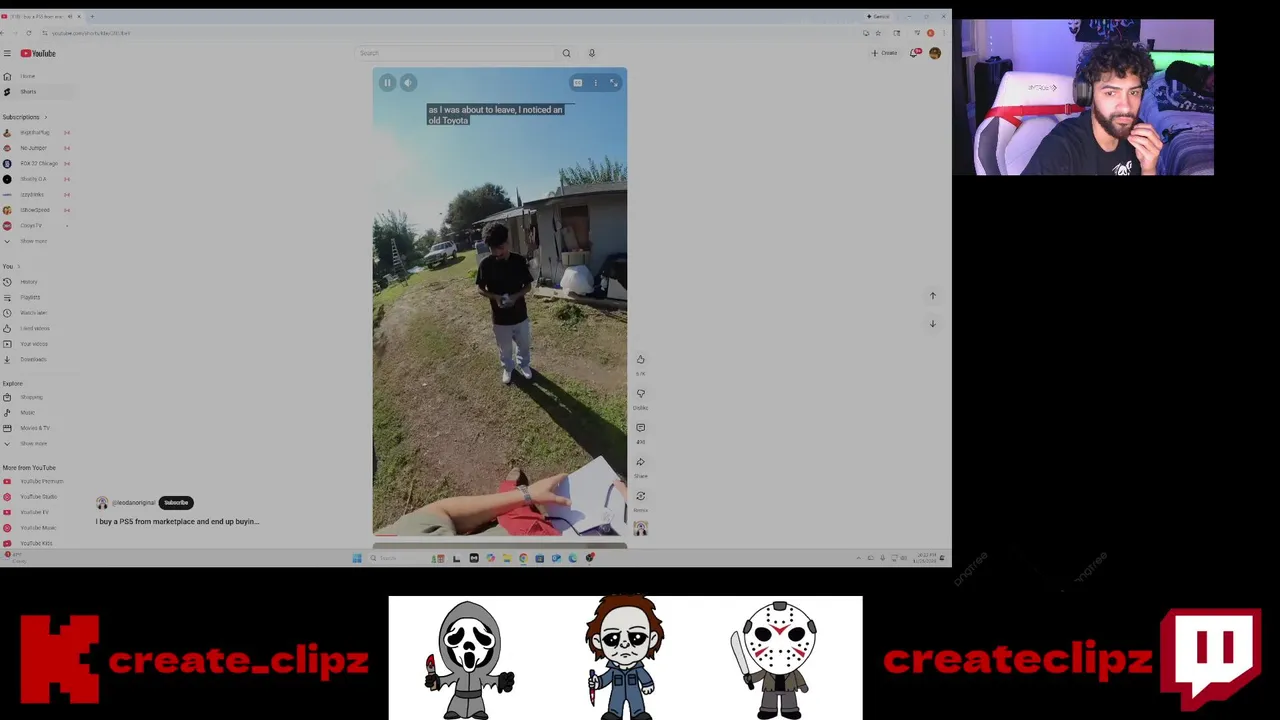
Task: Open Playlists in sidebar
Action: 29,297
